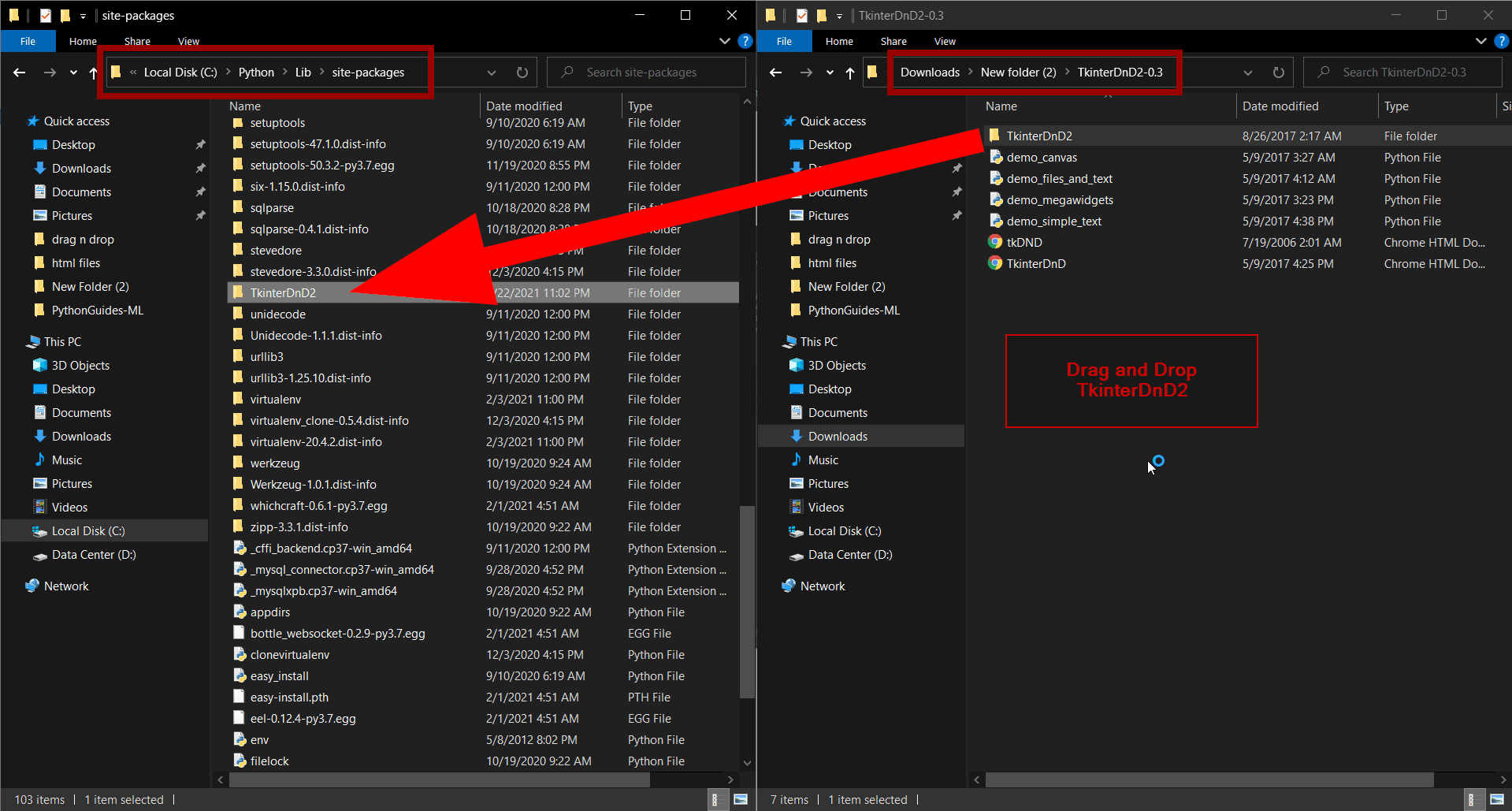Select Network in the right window sidebar

(823, 586)
